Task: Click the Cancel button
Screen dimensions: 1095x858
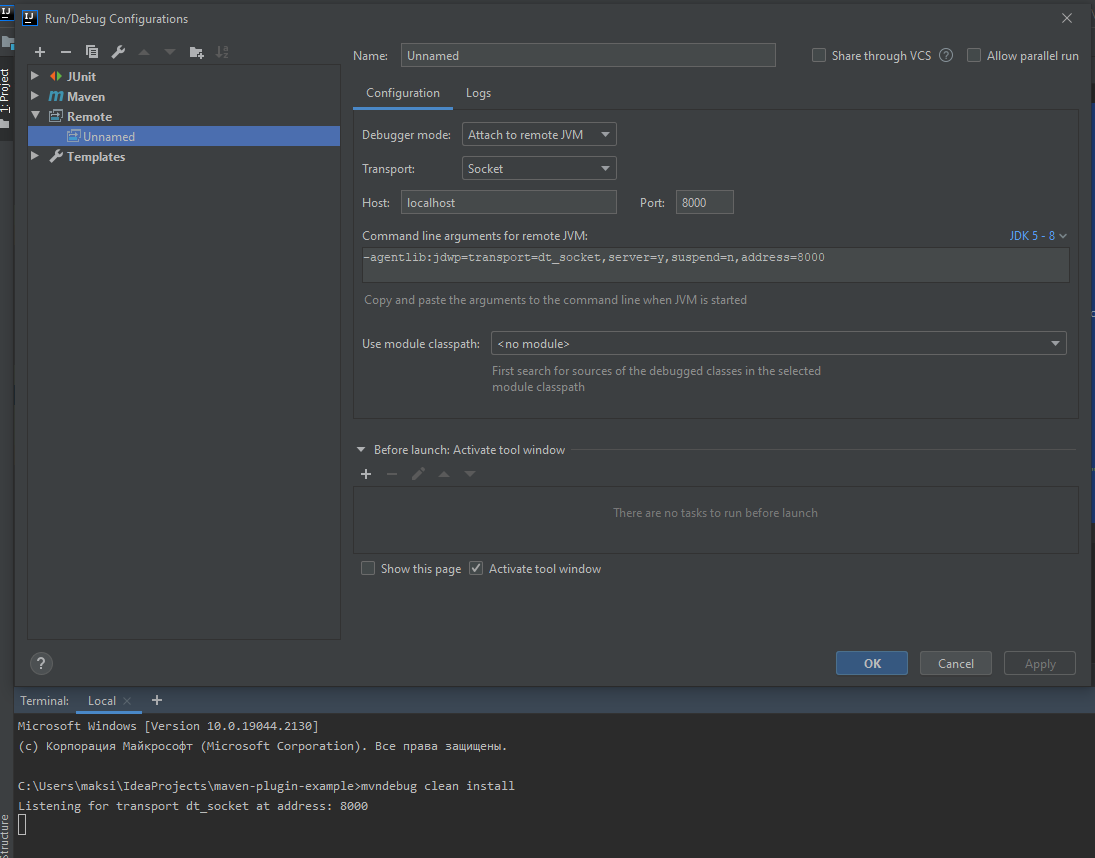Action: click(x=955, y=663)
